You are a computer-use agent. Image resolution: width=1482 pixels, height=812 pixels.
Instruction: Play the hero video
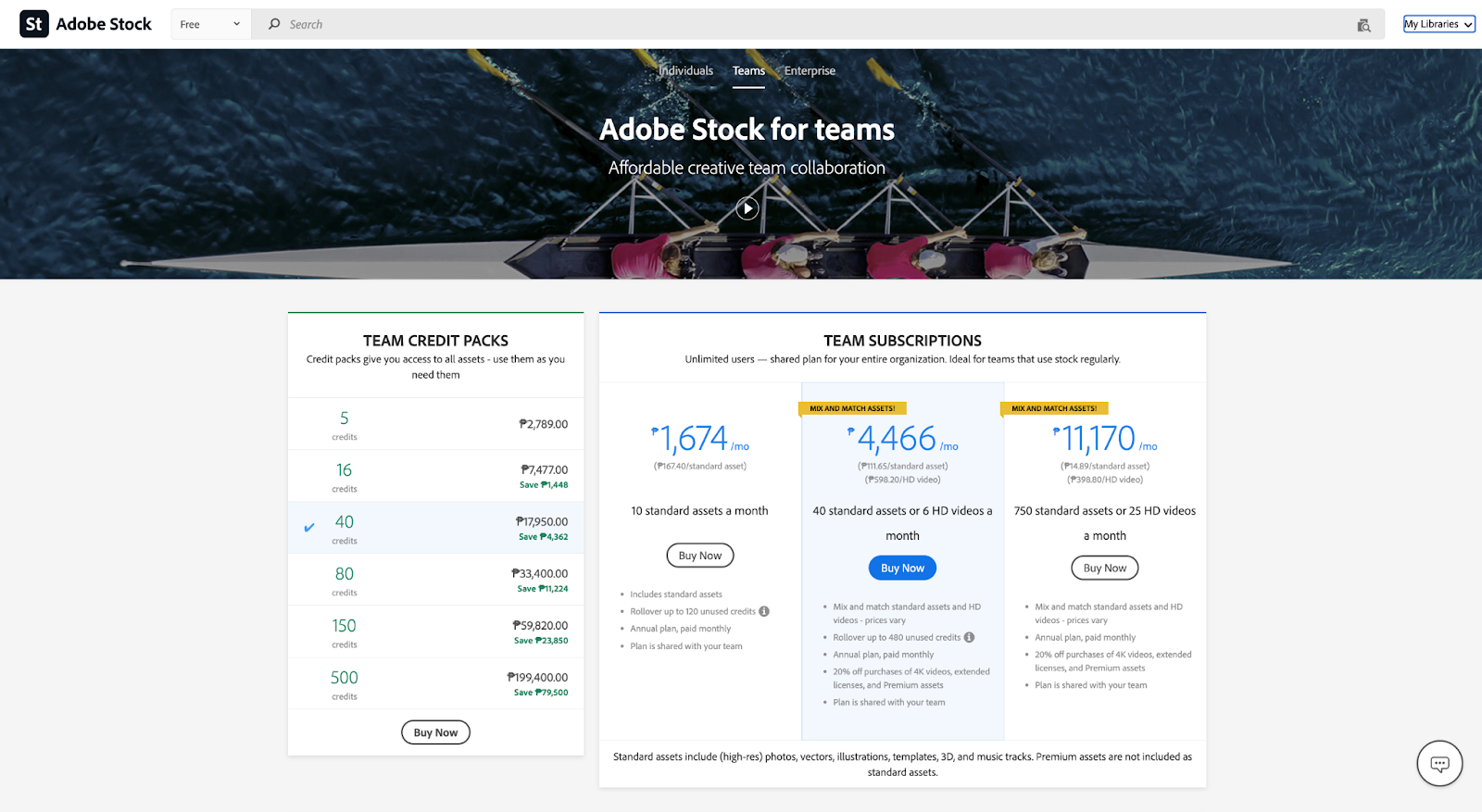coord(747,208)
